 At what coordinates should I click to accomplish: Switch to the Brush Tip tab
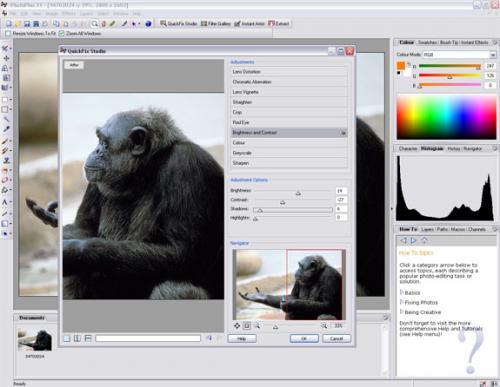449,42
